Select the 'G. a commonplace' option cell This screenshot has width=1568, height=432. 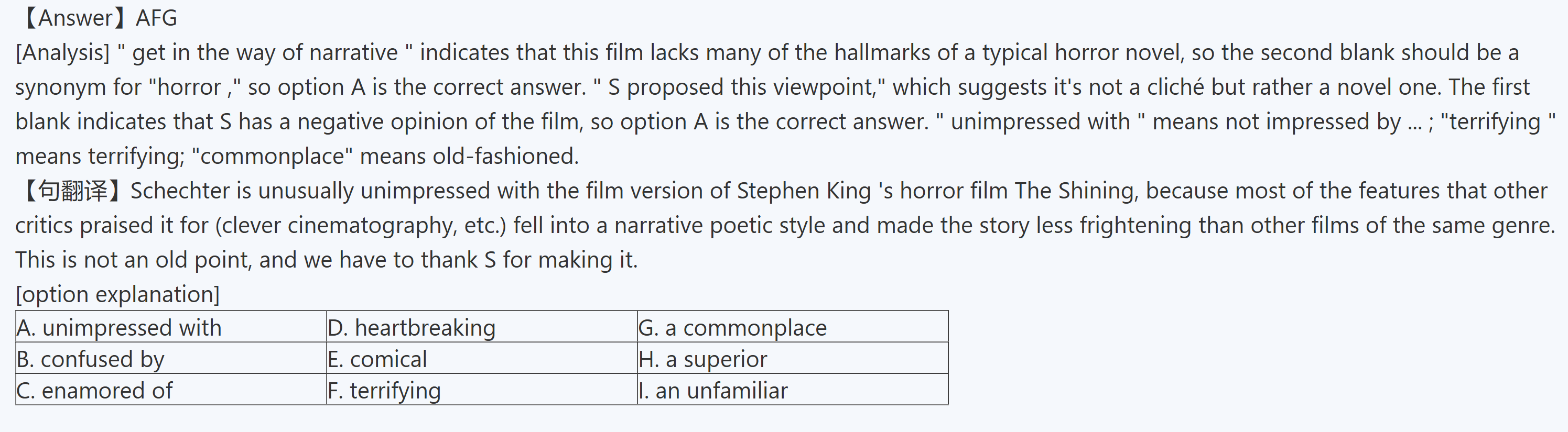tap(793, 327)
